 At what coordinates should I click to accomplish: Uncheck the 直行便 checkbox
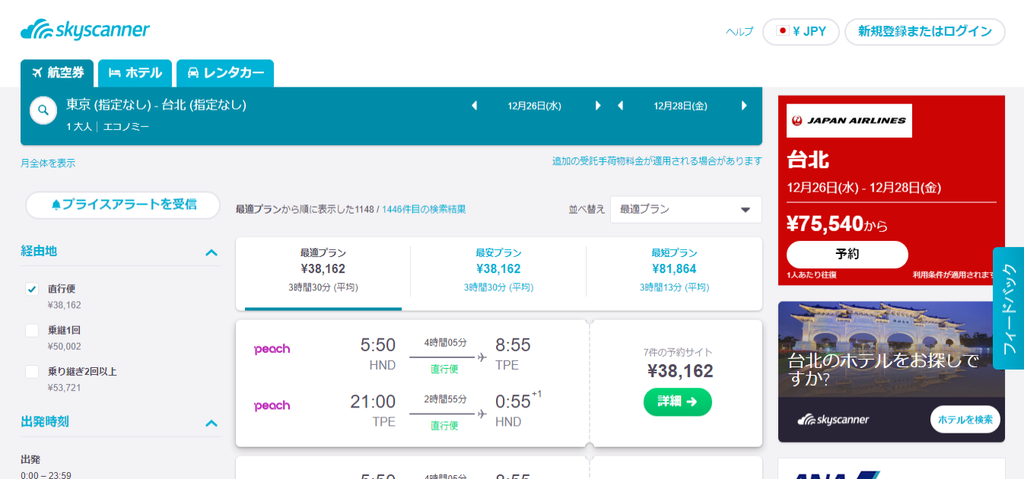(x=32, y=289)
